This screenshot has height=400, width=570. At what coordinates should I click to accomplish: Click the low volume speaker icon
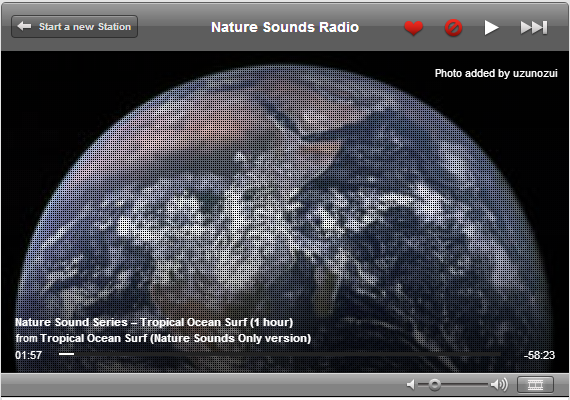click(411, 384)
